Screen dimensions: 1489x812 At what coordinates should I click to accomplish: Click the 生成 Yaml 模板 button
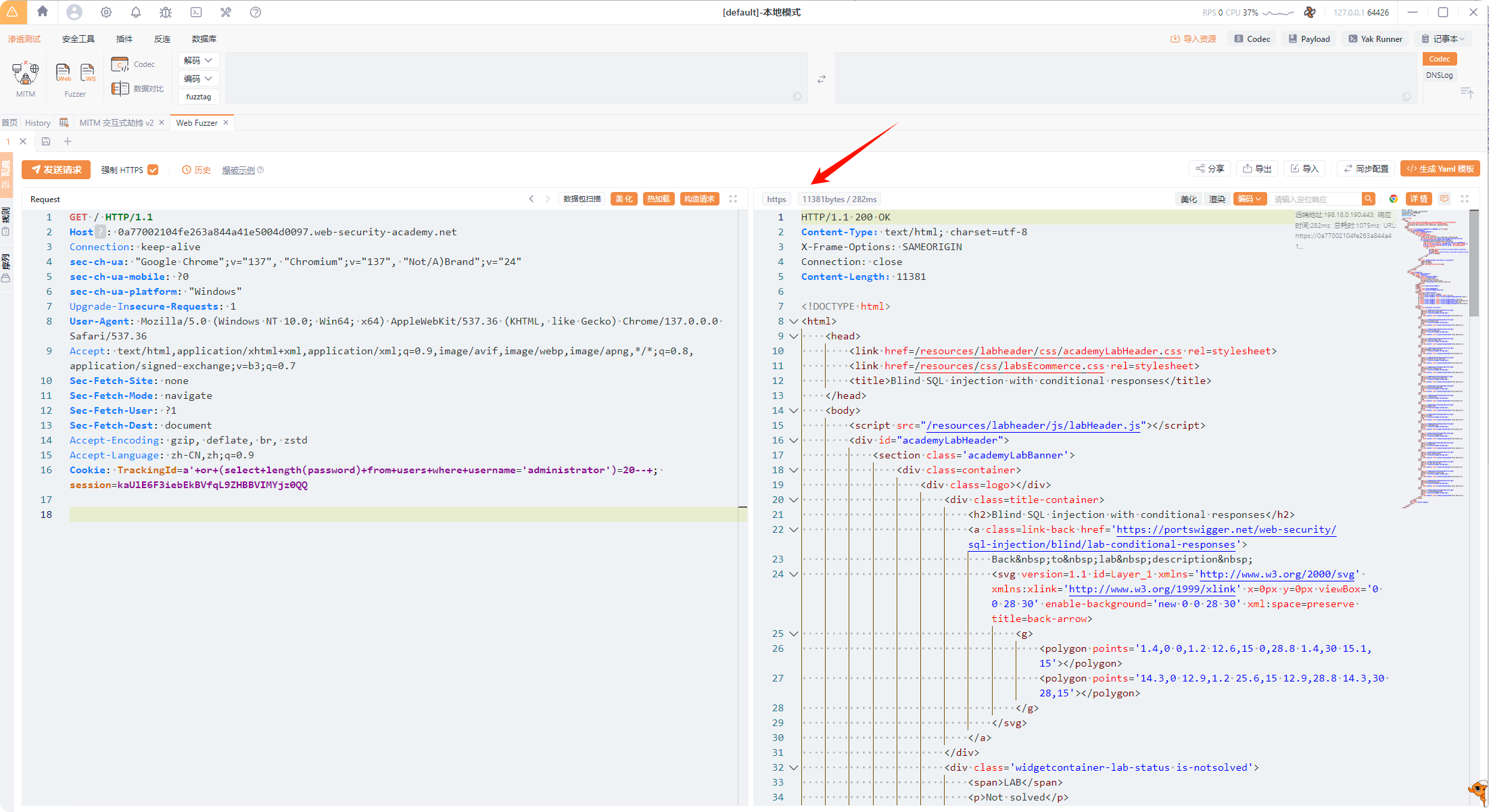coord(1440,169)
